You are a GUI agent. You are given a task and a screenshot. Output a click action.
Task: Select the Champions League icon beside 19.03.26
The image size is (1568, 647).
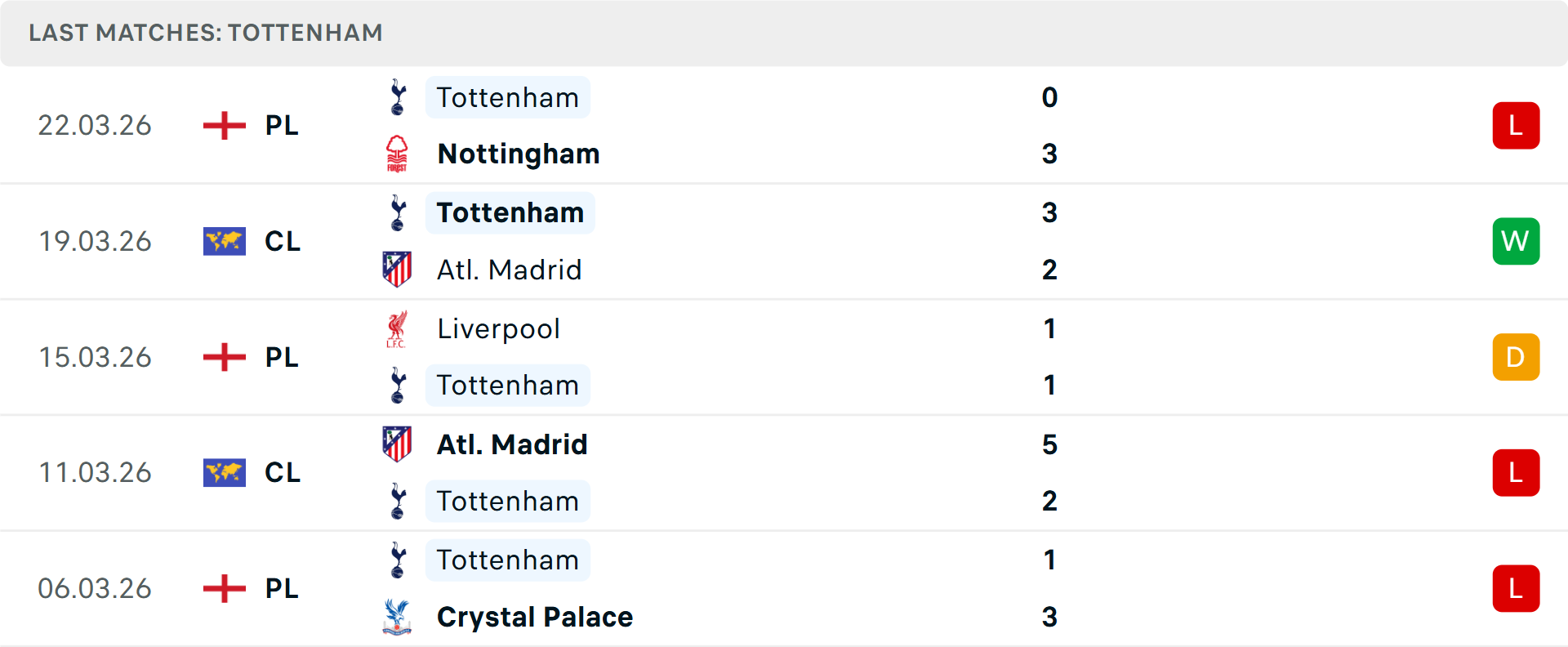click(223, 241)
